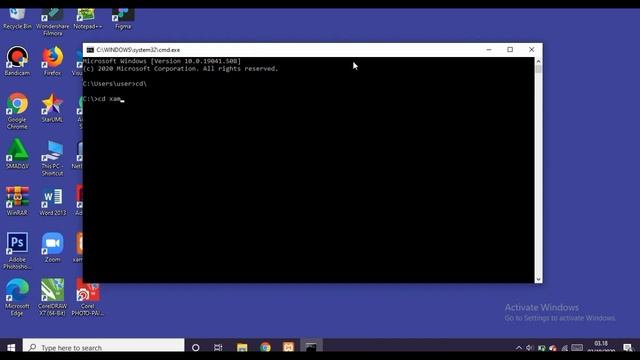This screenshot has height=360, width=640.
Task: Select the Google Chrome desktop shortcut
Action: pos(17,111)
